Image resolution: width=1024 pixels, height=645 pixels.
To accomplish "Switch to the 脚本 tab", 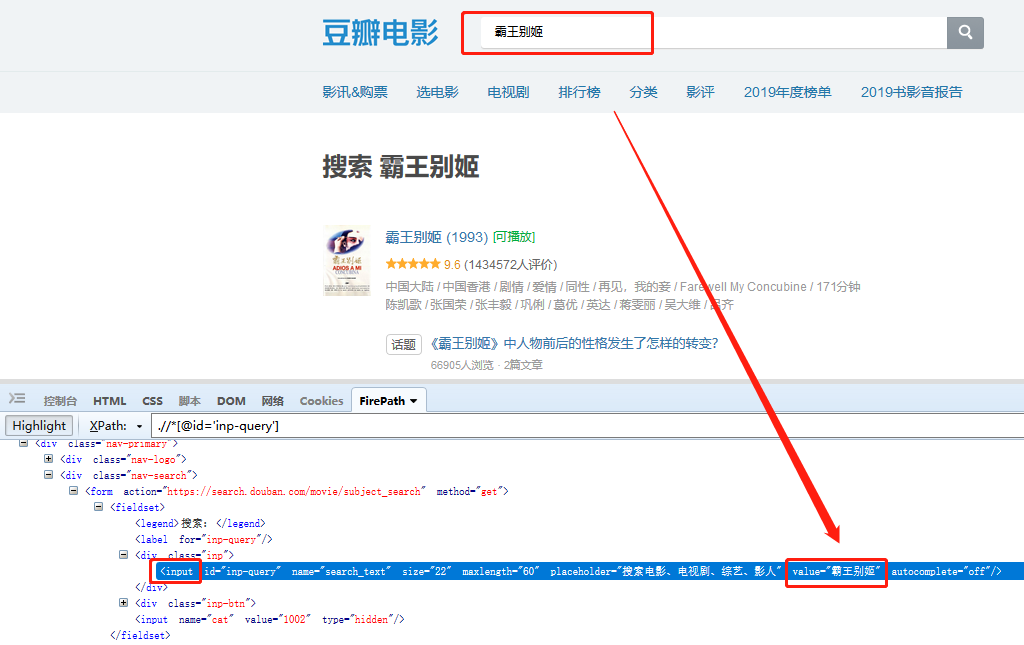I will click(189, 401).
